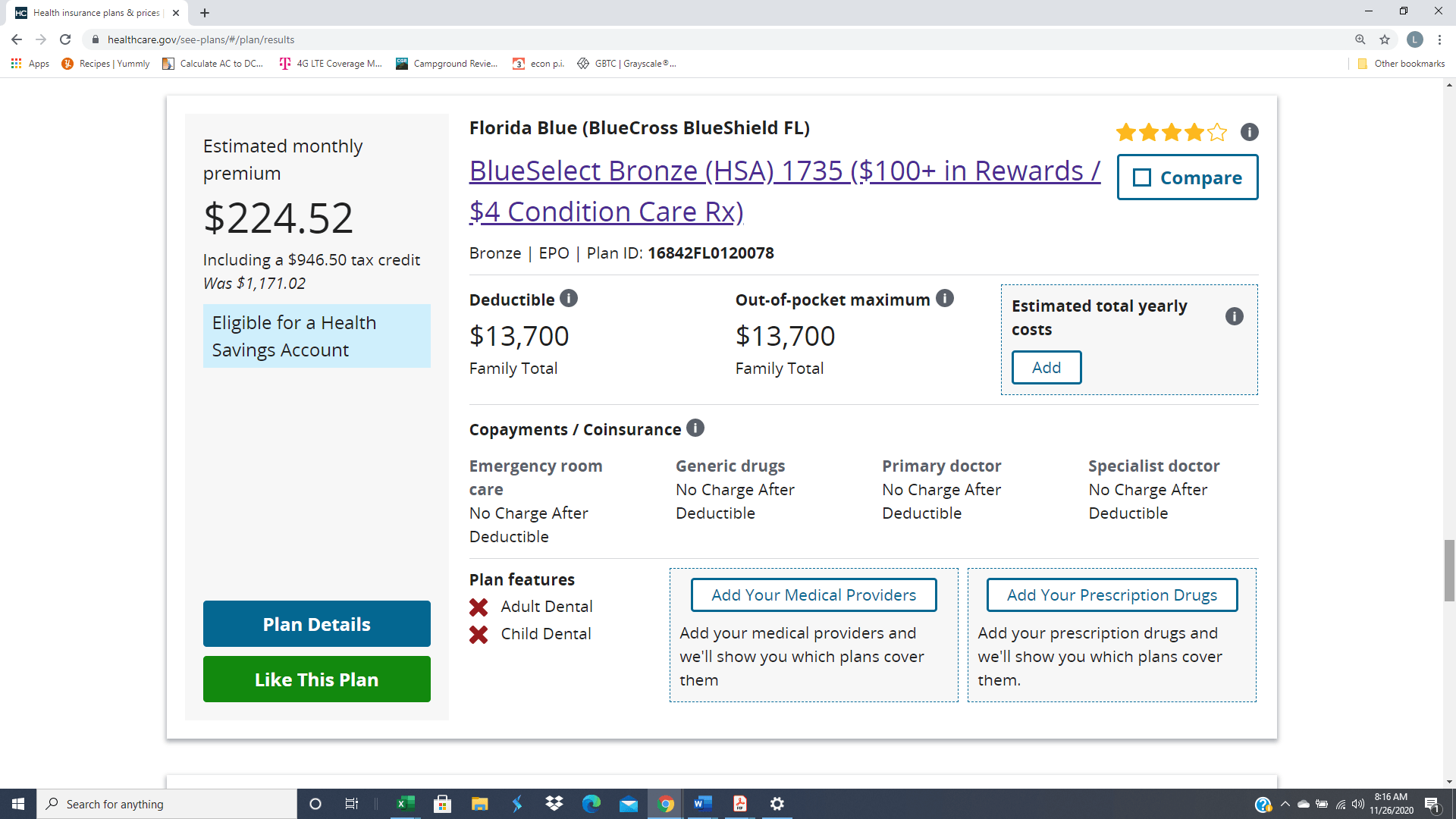
Task: Open Mail app from taskbar
Action: point(629,804)
